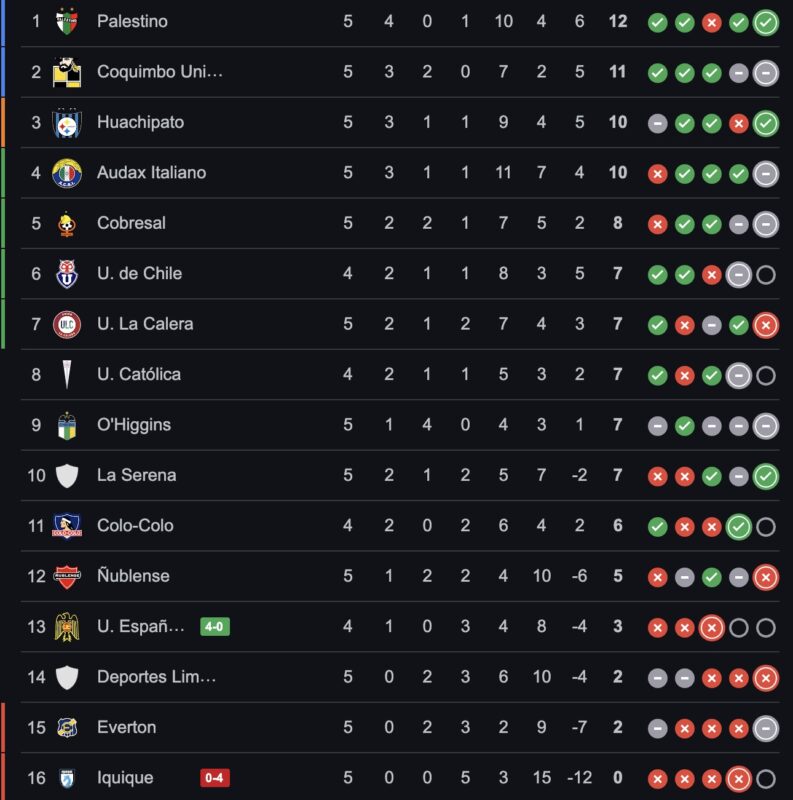Click the Huachipato club logo
Screen dimensions: 793x800
click(65, 121)
